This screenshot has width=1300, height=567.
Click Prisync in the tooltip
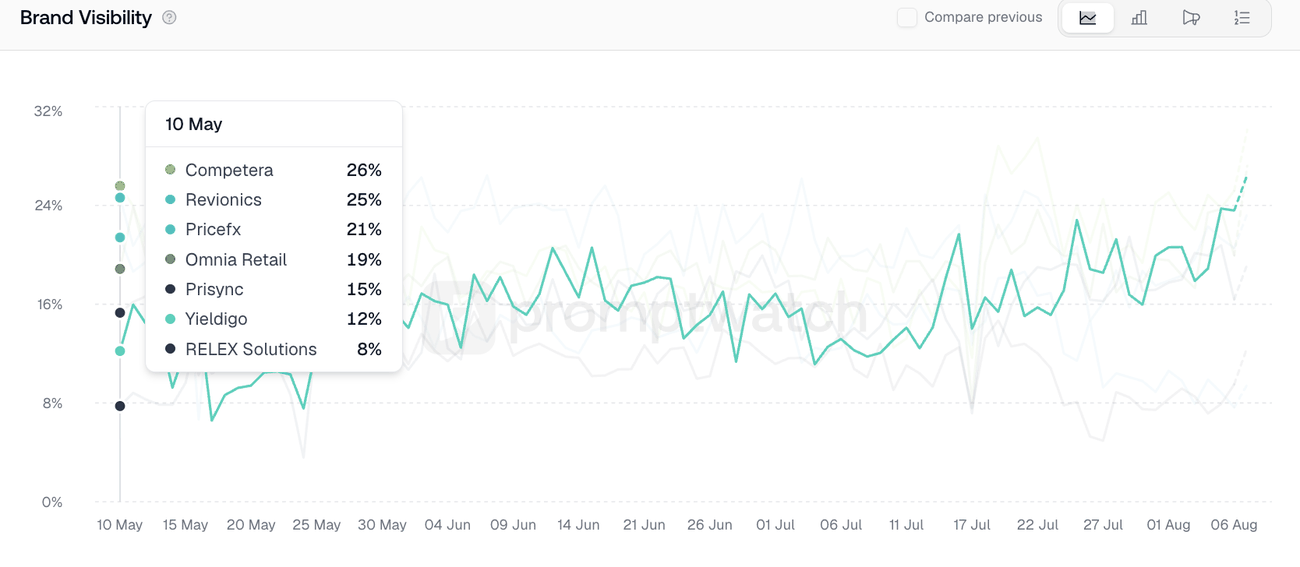click(x=214, y=289)
